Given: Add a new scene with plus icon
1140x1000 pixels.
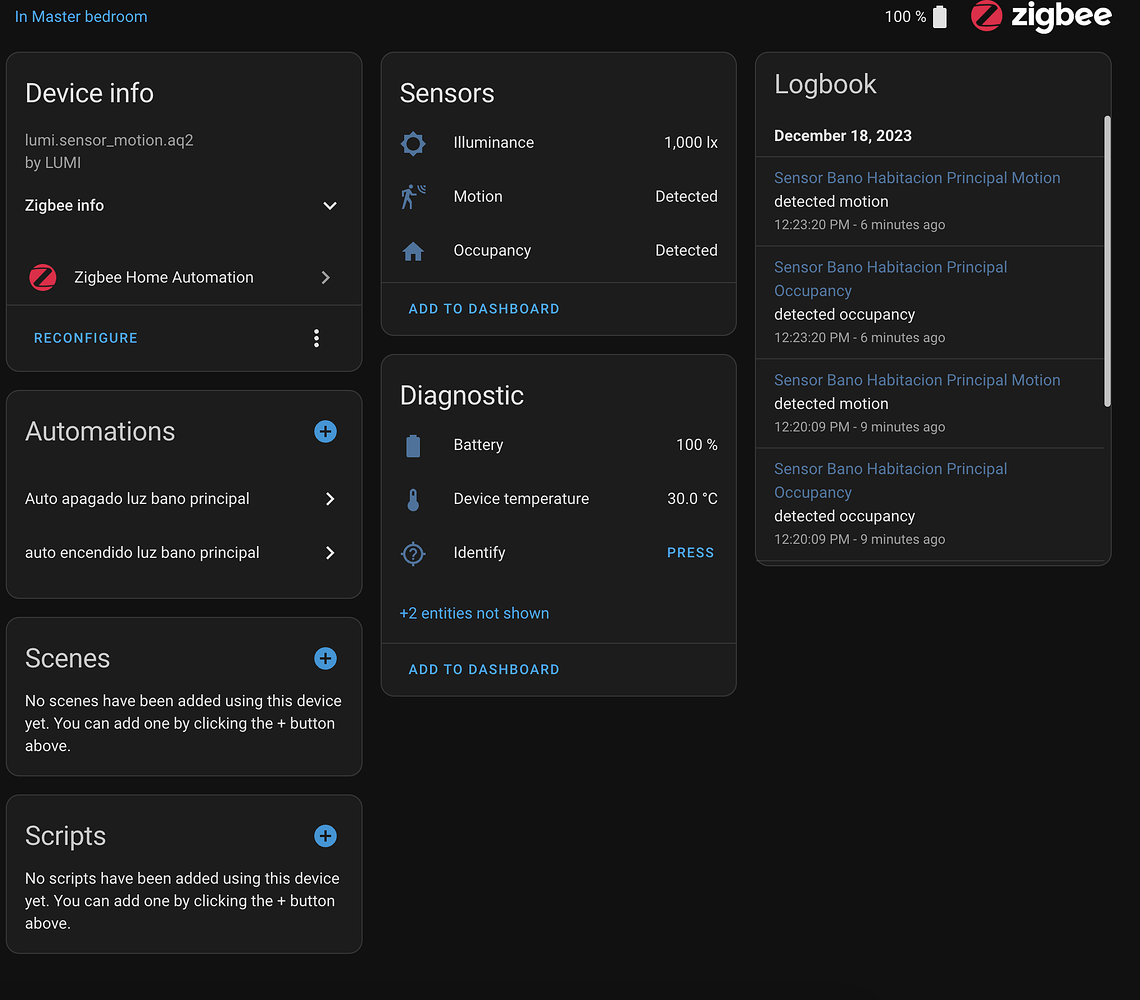Looking at the screenshot, I should (325, 658).
